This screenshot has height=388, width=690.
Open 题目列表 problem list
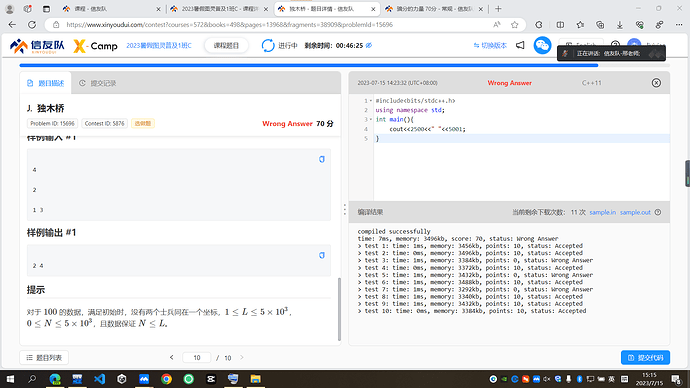tap(44, 358)
